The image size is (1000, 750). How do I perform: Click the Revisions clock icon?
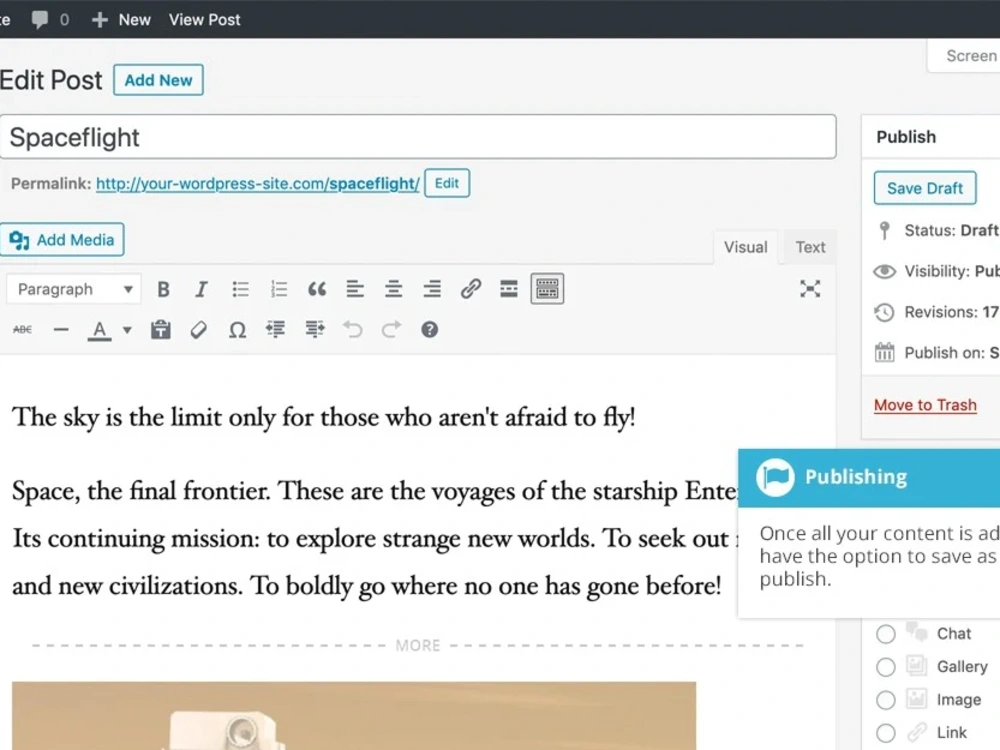(884, 312)
